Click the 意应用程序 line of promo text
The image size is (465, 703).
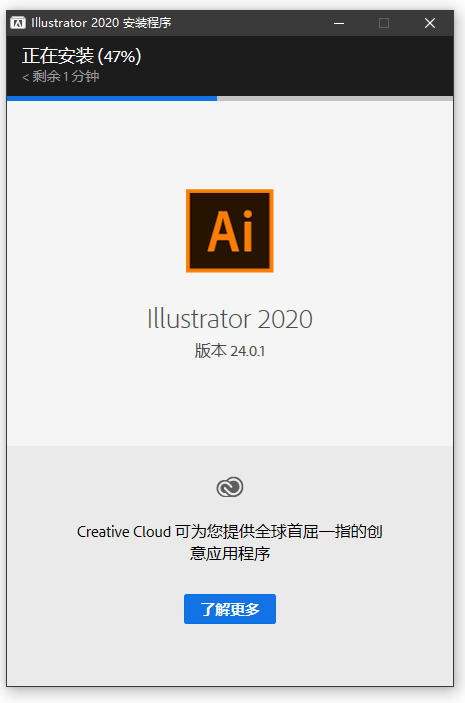pyautogui.click(x=230, y=554)
